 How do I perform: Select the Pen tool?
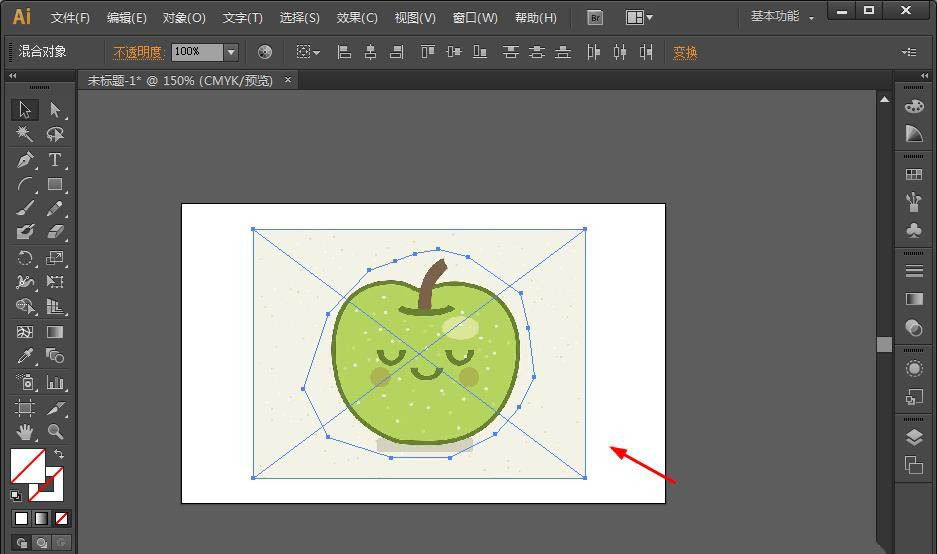[25, 160]
